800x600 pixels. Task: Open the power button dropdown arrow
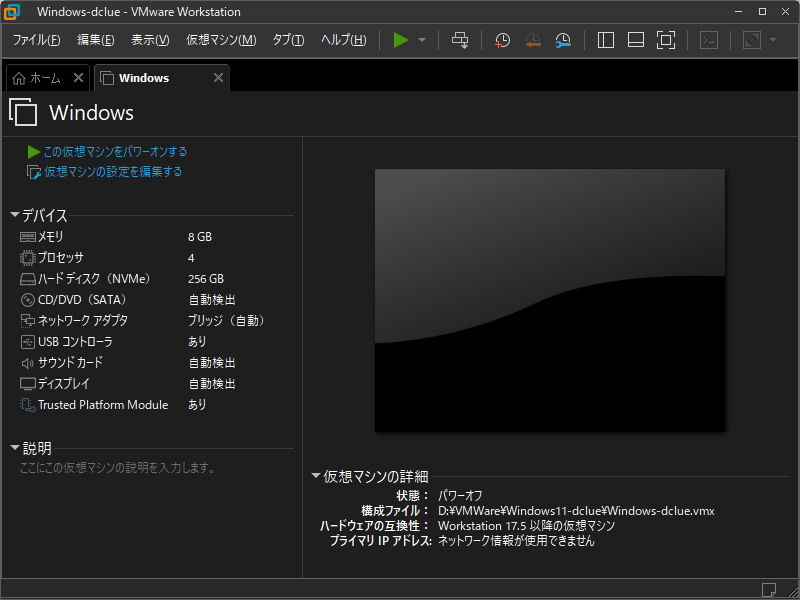(x=420, y=40)
